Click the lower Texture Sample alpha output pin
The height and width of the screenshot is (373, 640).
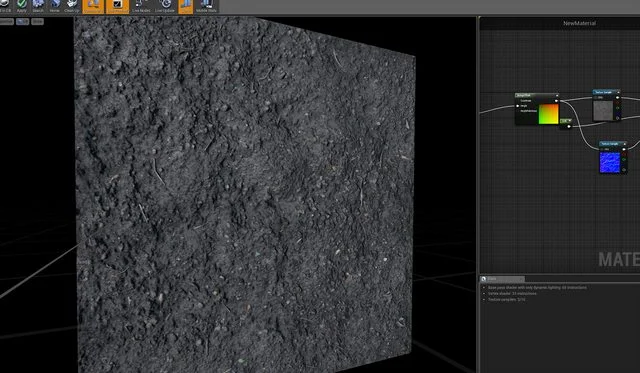(x=624, y=170)
